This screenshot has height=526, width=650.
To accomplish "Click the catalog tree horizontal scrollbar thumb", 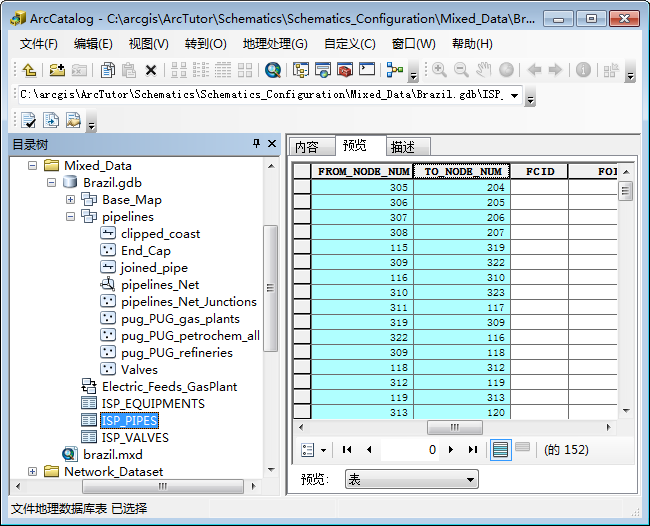I will (163, 486).
